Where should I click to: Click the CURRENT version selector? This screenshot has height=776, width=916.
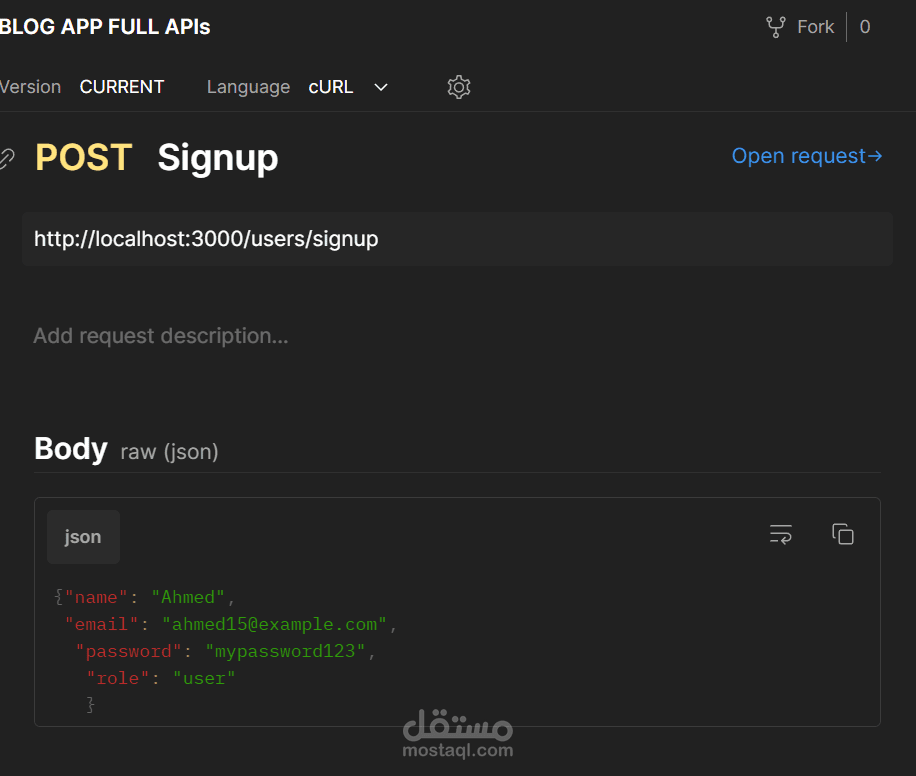coord(122,87)
